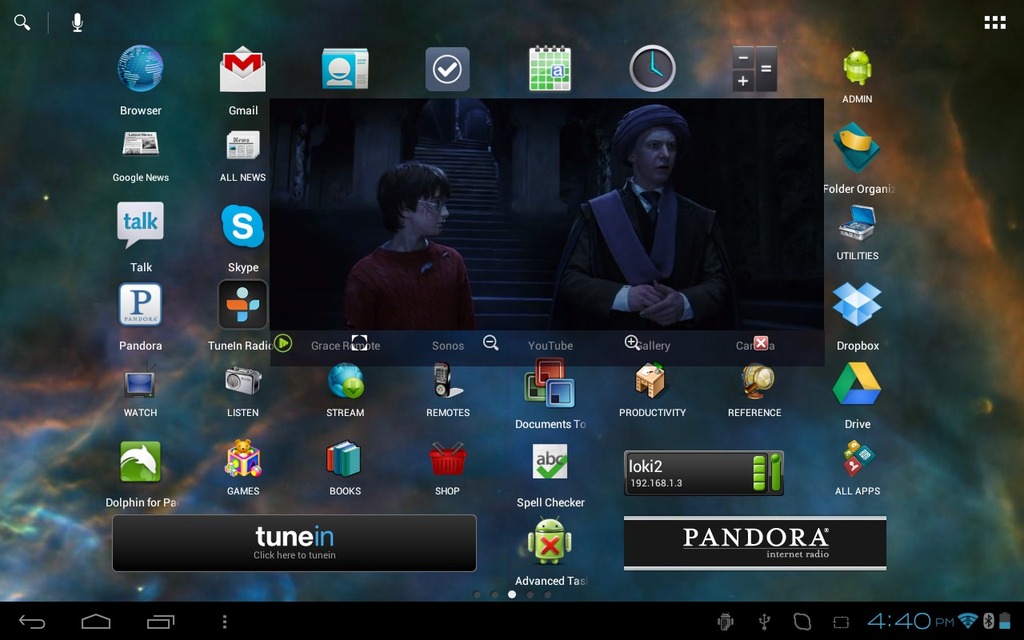Open the GAMES folder
Viewport: 1024px width, 640px height.
243,459
